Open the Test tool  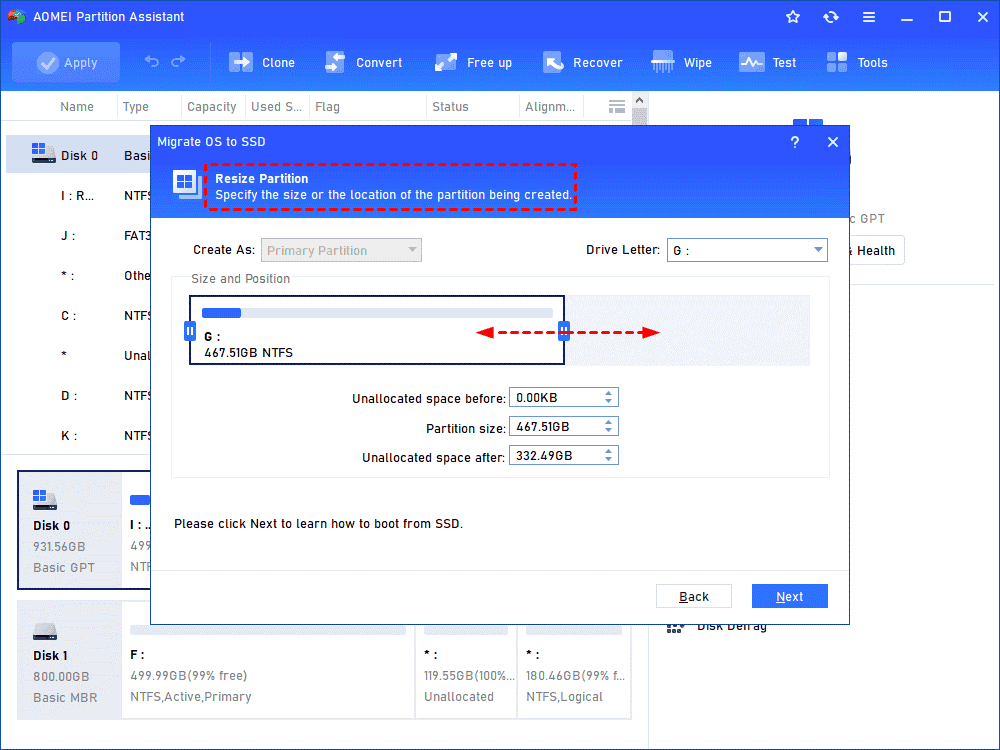point(767,62)
